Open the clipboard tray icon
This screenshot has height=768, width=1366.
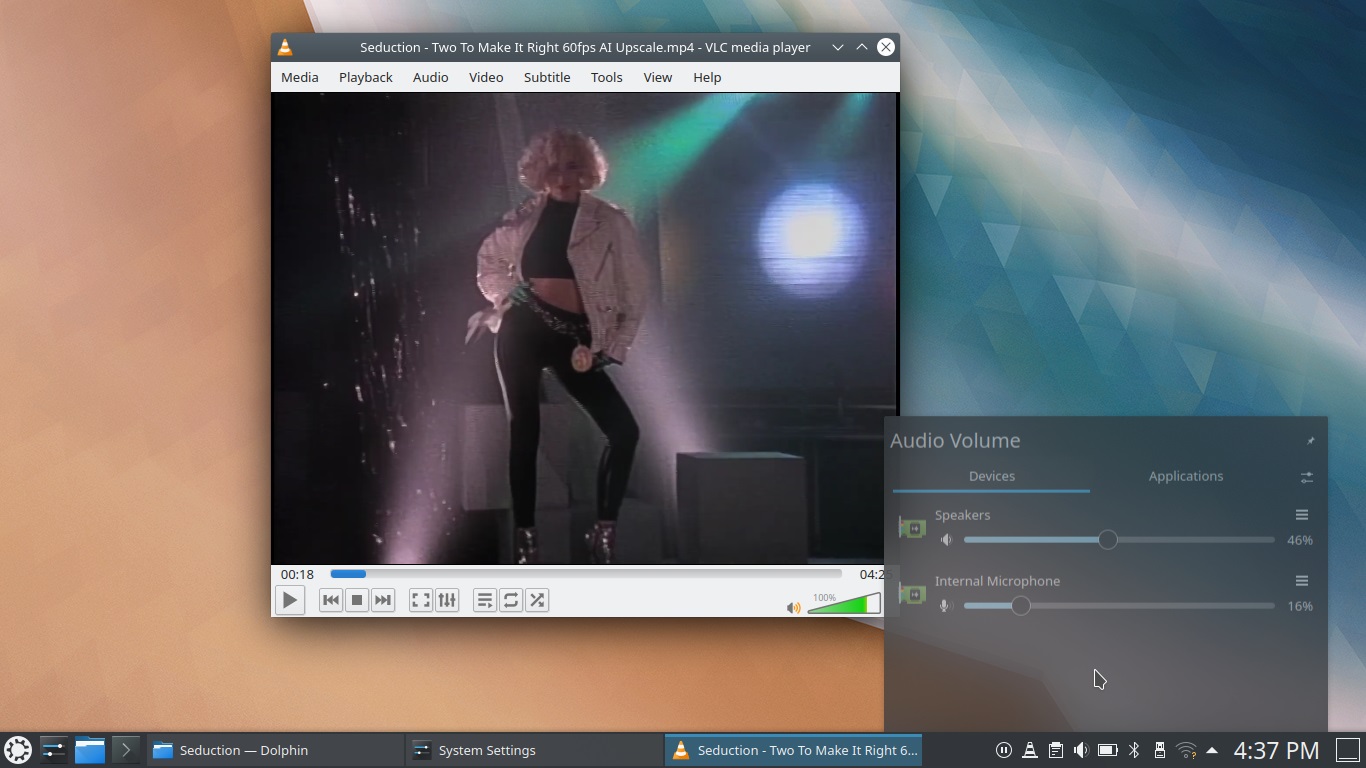[1056, 750]
